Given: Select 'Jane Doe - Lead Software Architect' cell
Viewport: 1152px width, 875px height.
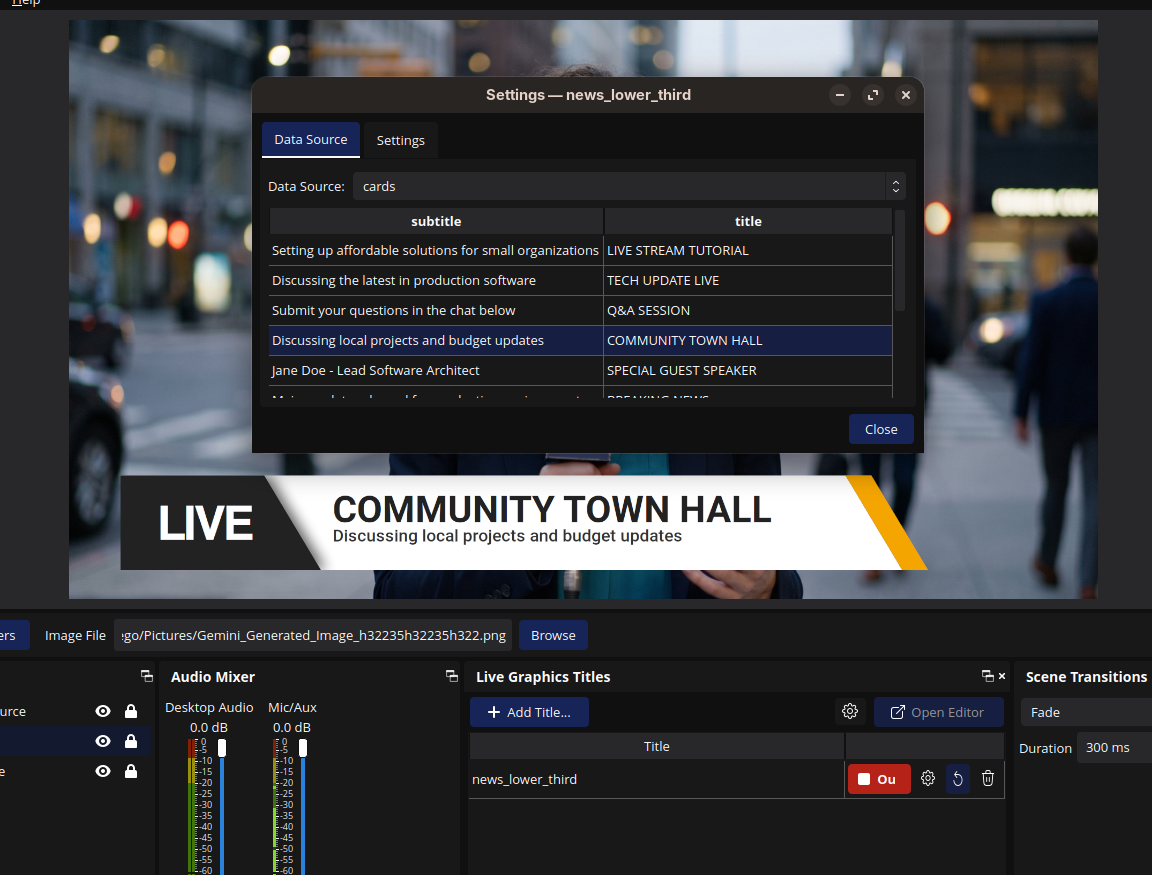Looking at the screenshot, I should (436, 371).
